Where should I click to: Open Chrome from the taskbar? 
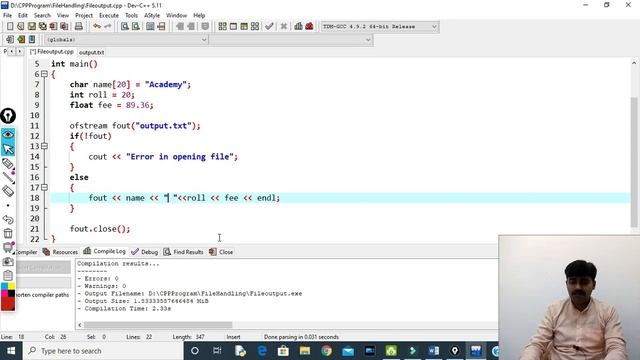[326, 351]
